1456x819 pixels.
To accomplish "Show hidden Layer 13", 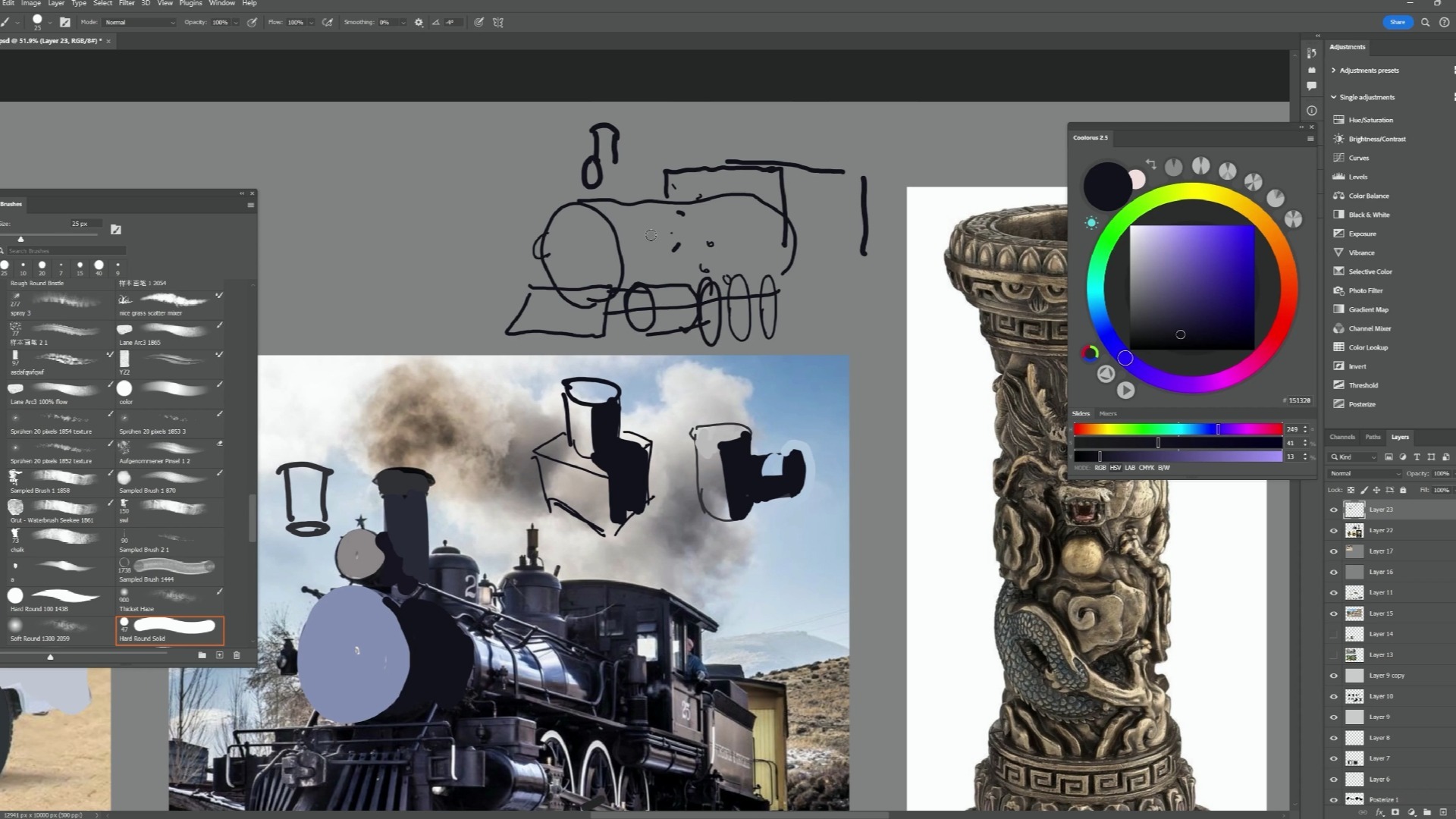I will [1334, 654].
